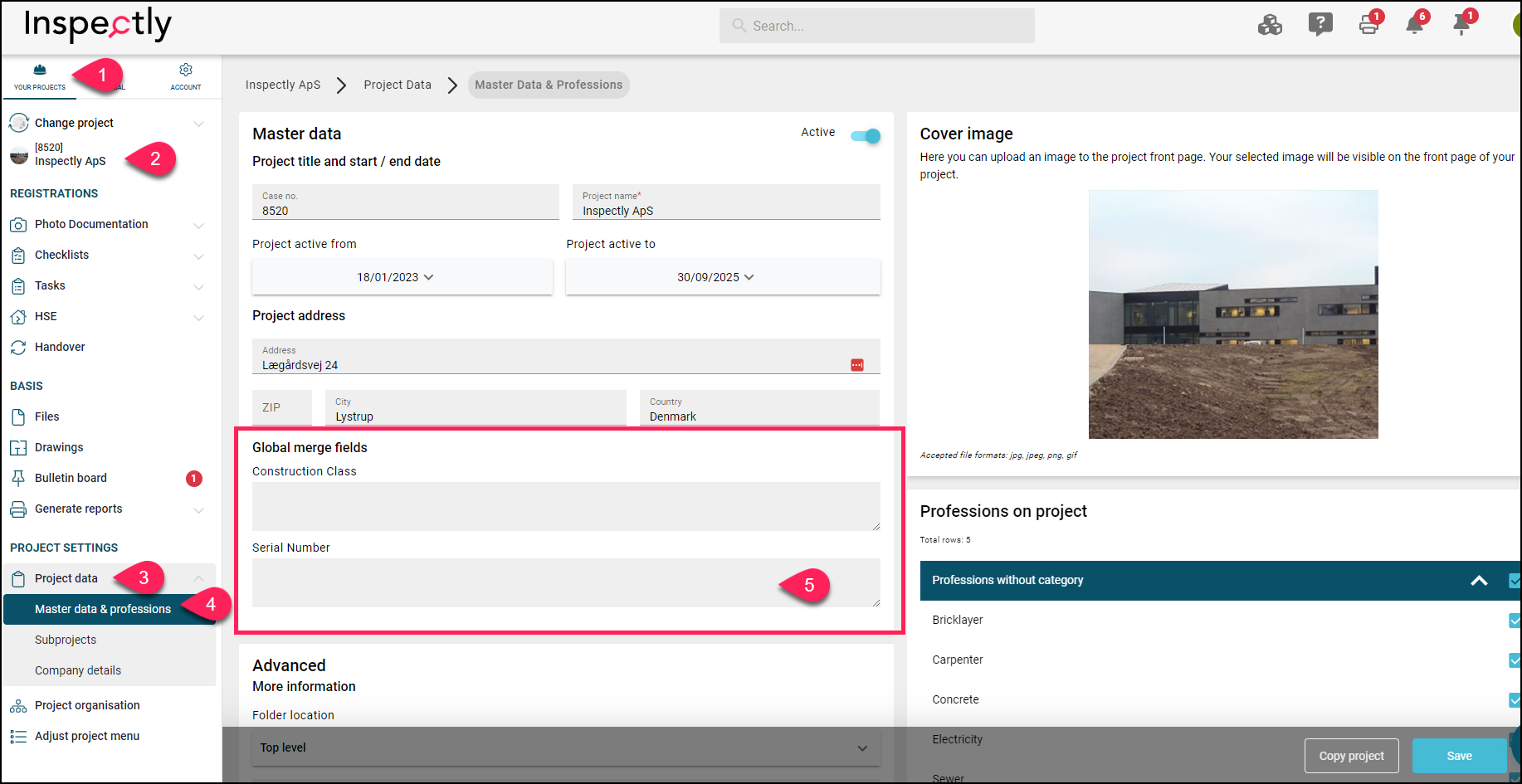The width and height of the screenshot is (1522, 784).
Task: Click the Case no. input field
Action: [x=406, y=202]
